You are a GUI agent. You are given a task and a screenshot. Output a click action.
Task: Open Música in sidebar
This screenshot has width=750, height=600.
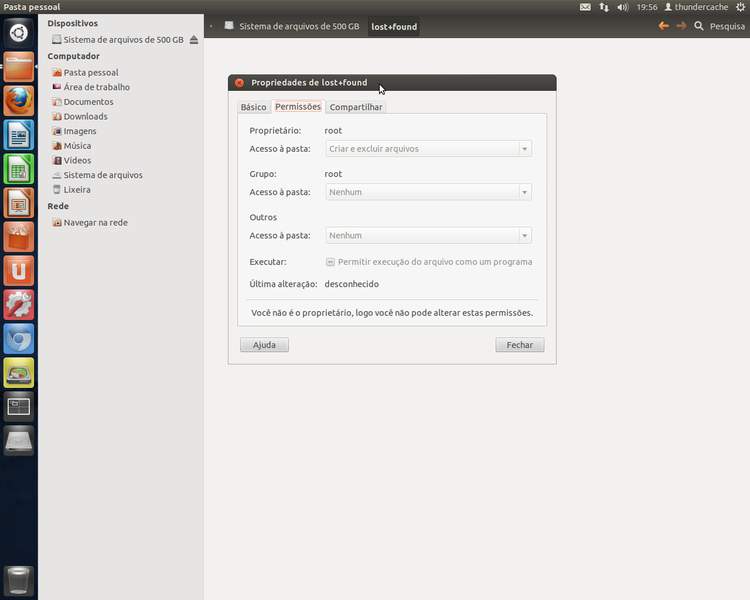tap(72, 146)
